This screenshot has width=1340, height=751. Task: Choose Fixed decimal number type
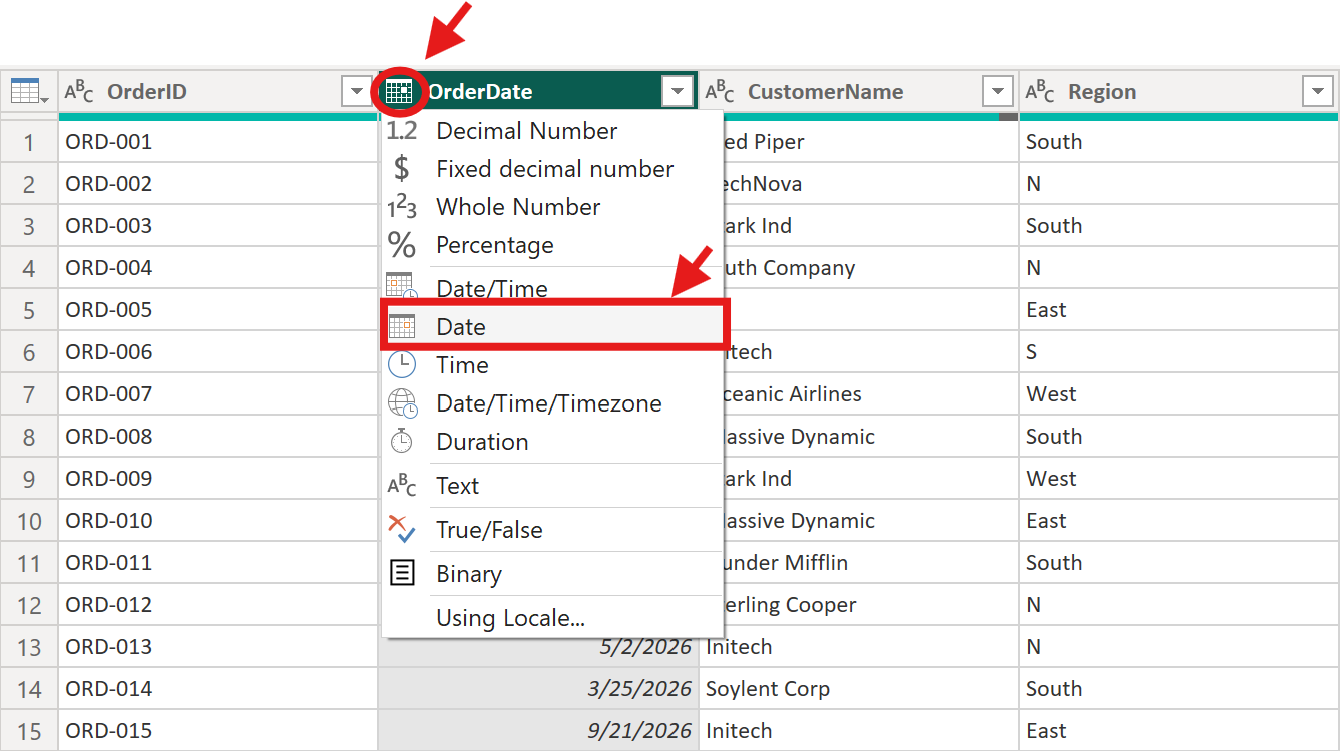(552, 169)
